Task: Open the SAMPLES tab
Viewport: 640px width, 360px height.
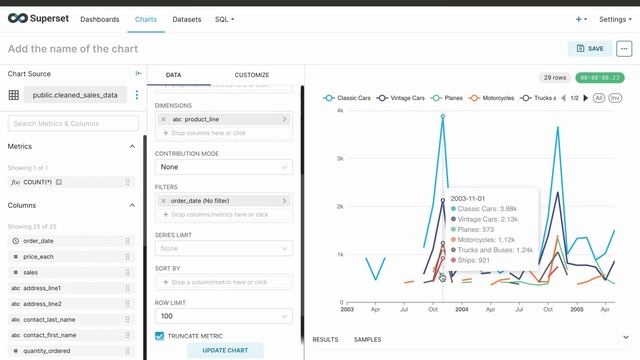Action: 367,340
